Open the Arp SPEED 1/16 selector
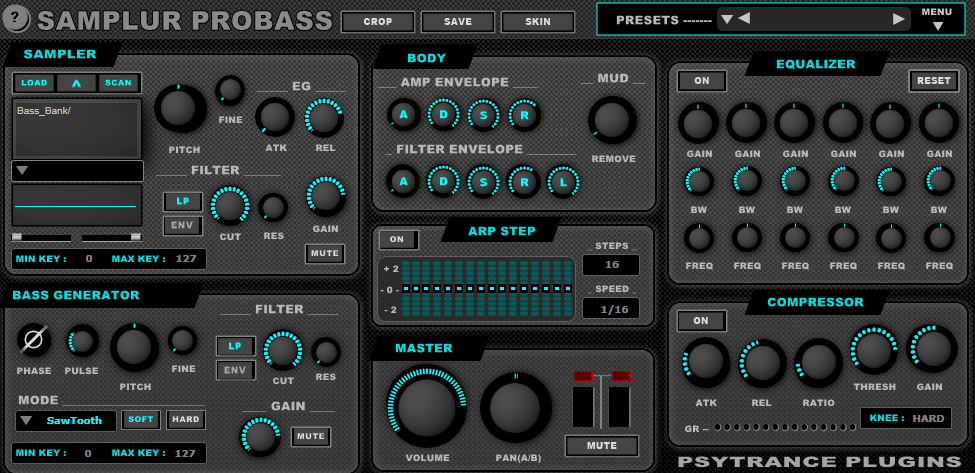This screenshot has width=975, height=473. (611, 308)
